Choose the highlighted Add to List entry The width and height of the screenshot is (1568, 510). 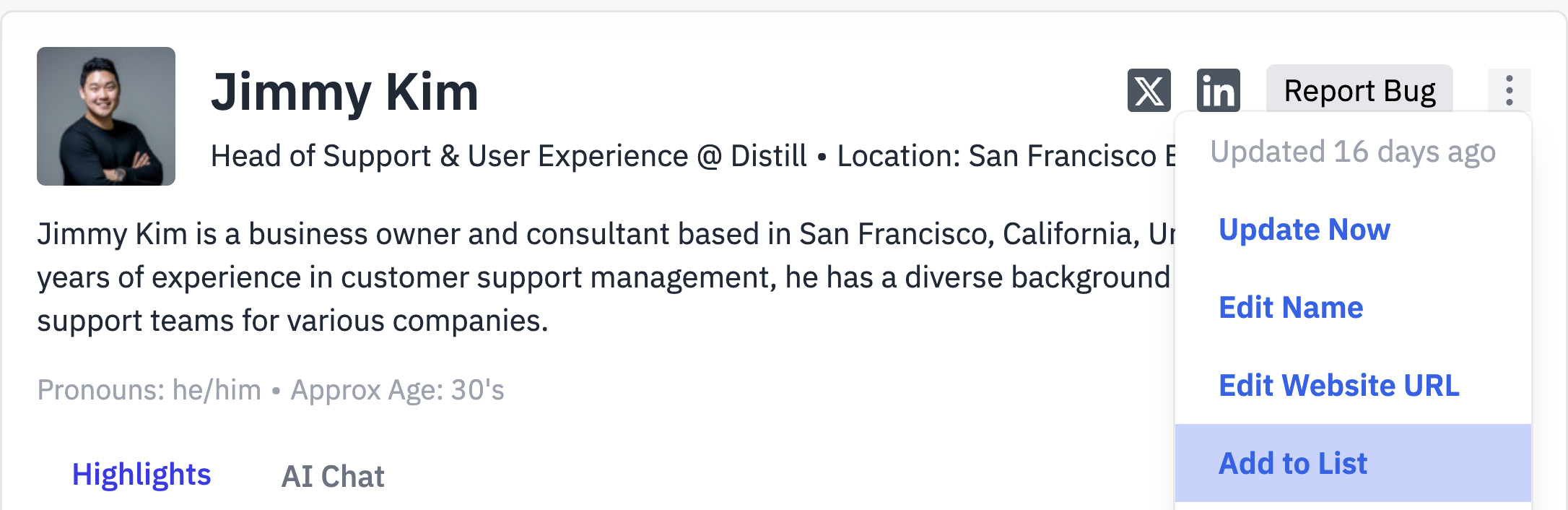1353,463
